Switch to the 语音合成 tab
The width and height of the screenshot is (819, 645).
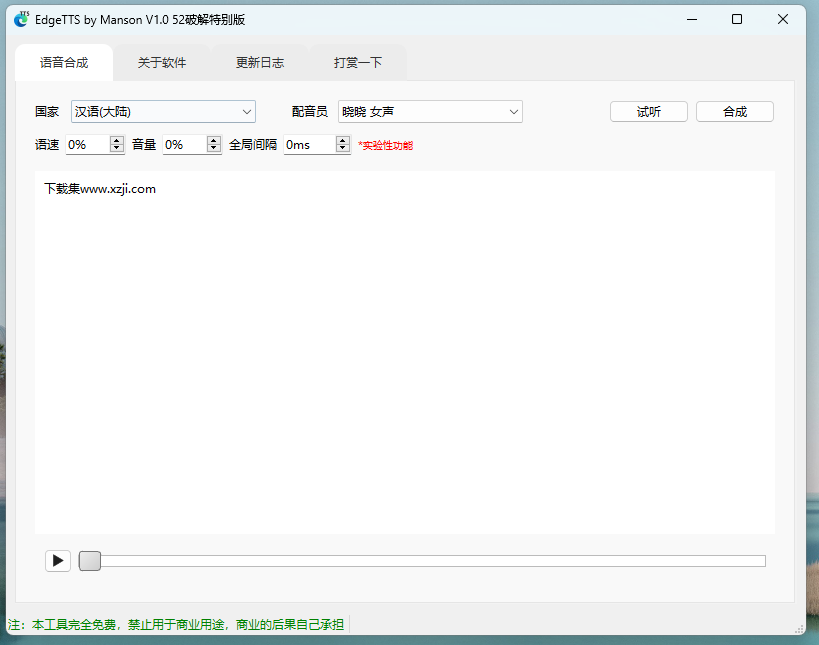(x=64, y=63)
